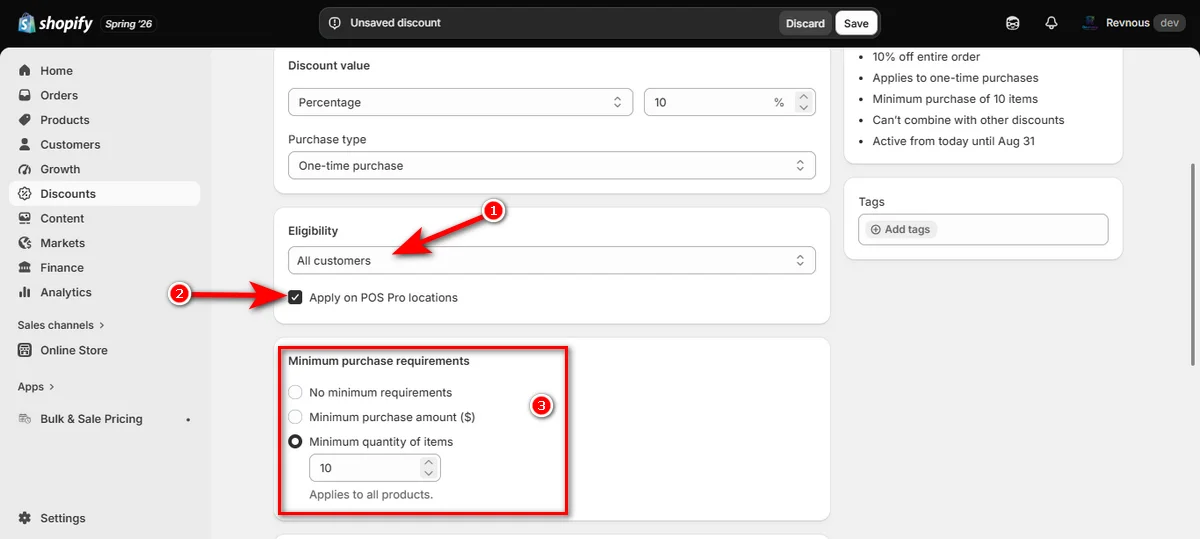Expand the Apps section
The width and height of the screenshot is (1200, 539).
pos(36,387)
